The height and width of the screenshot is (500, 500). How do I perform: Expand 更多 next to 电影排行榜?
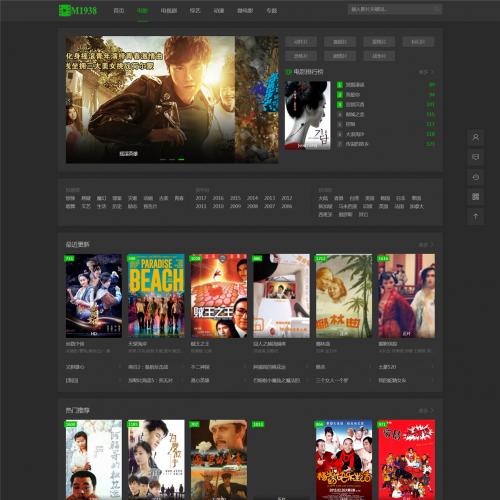click(426, 72)
